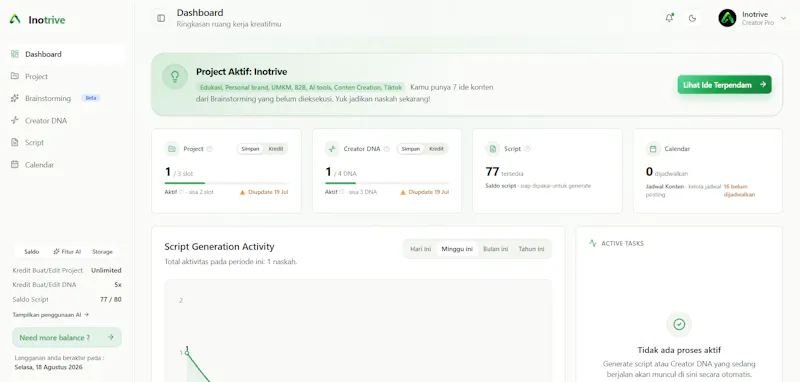The image size is (800, 382).
Task: Click the info icon beside Project card title
Action: 210,149
